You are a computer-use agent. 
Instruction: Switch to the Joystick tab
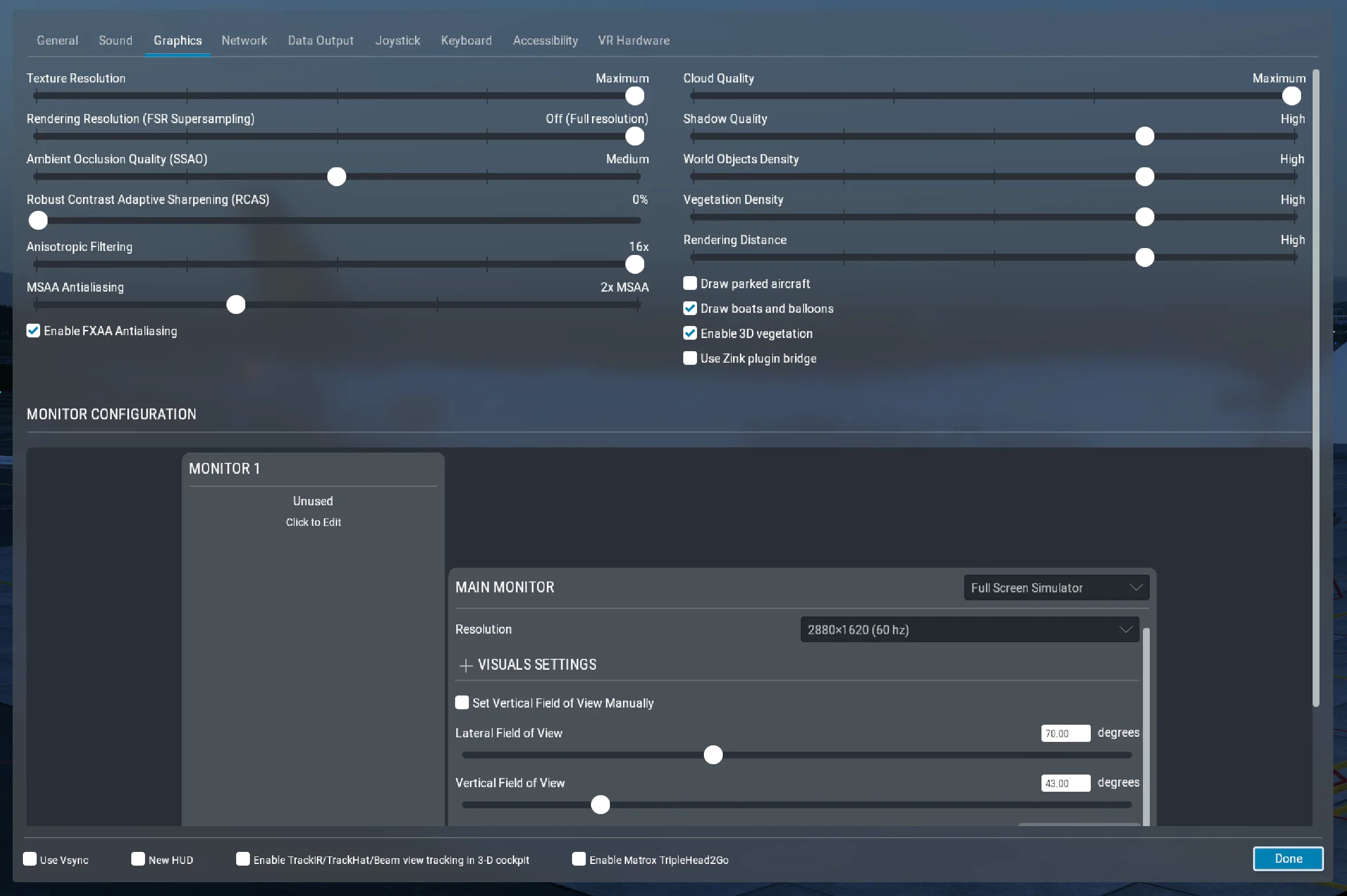click(397, 41)
